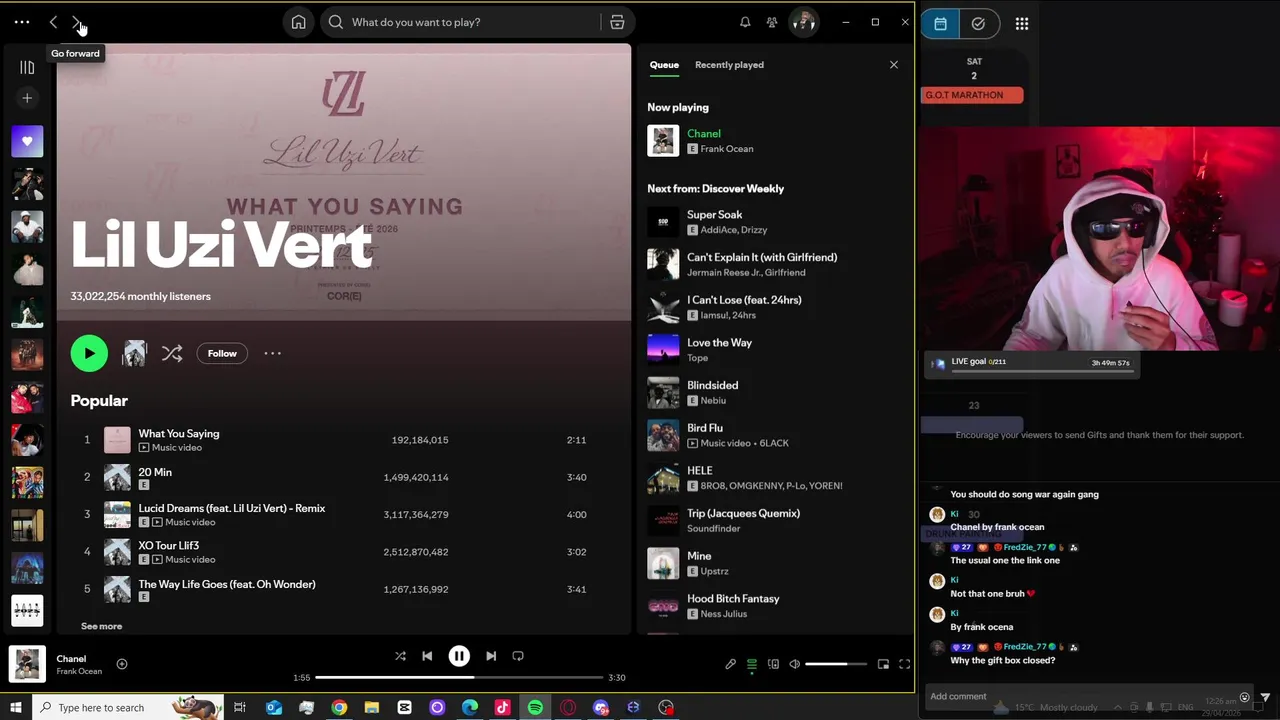Switch to Recently played tab

point(729,65)
